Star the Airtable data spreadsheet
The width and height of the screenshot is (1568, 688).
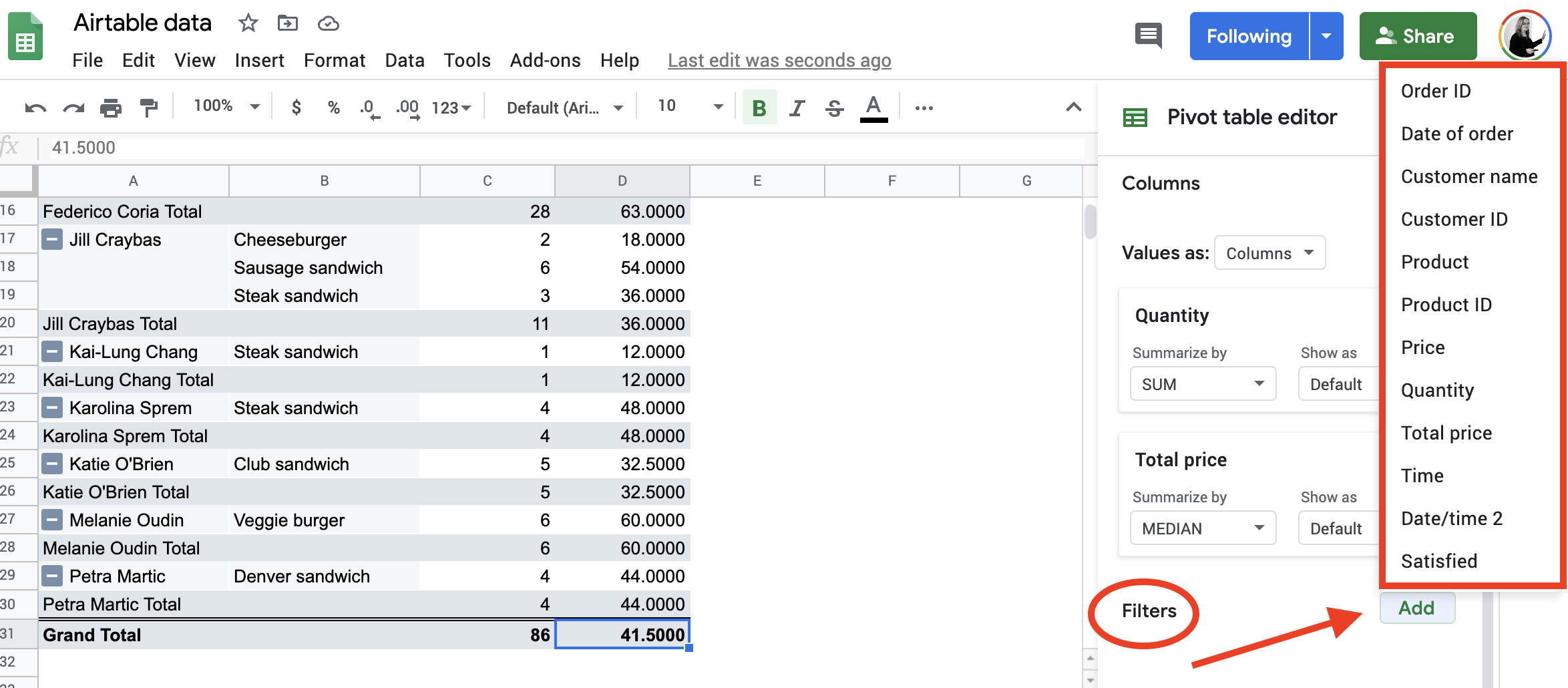click(248, 23)
